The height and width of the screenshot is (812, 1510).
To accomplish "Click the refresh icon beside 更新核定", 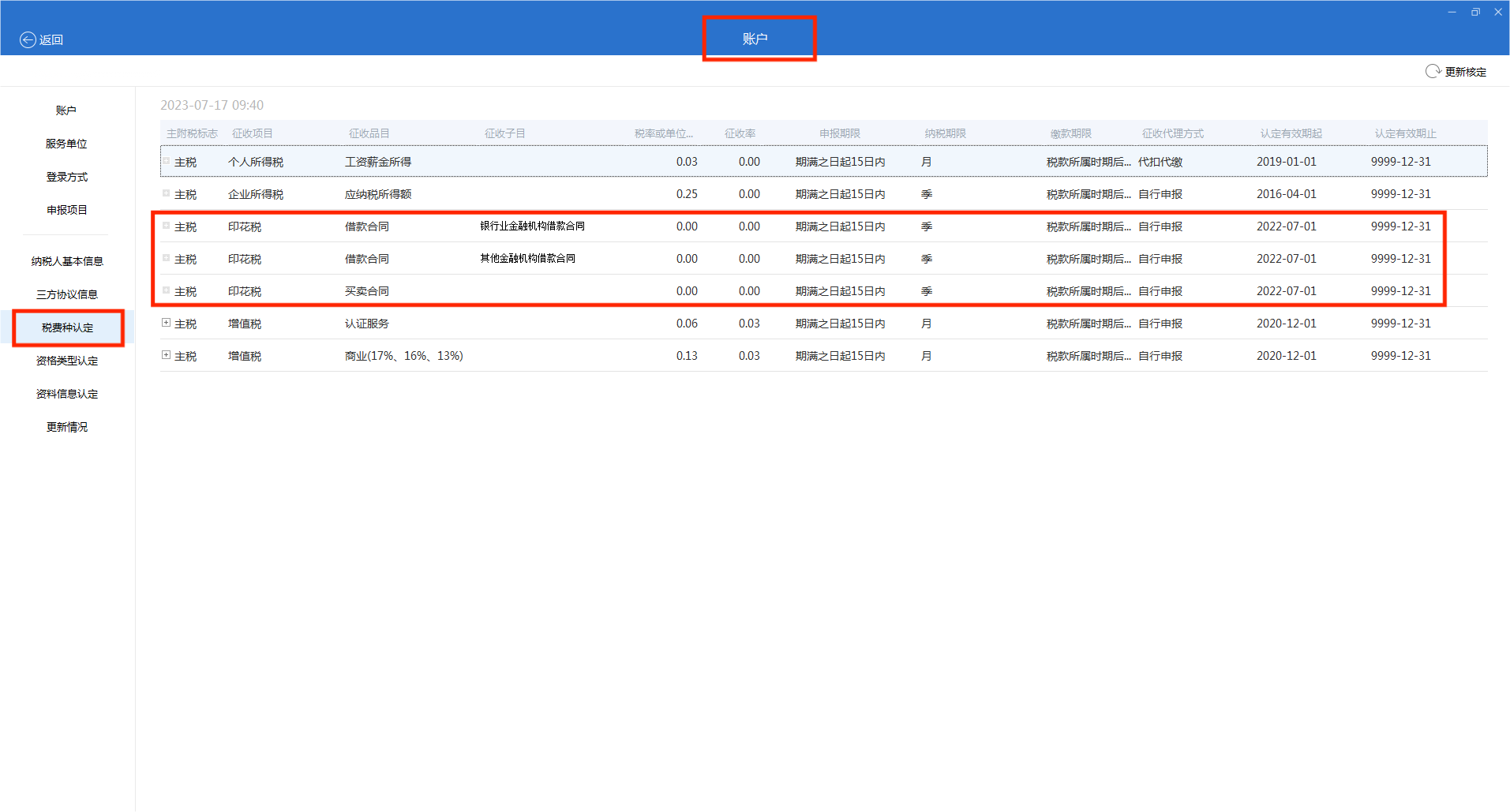I will pyautogui.click(x=1433, y=72).
